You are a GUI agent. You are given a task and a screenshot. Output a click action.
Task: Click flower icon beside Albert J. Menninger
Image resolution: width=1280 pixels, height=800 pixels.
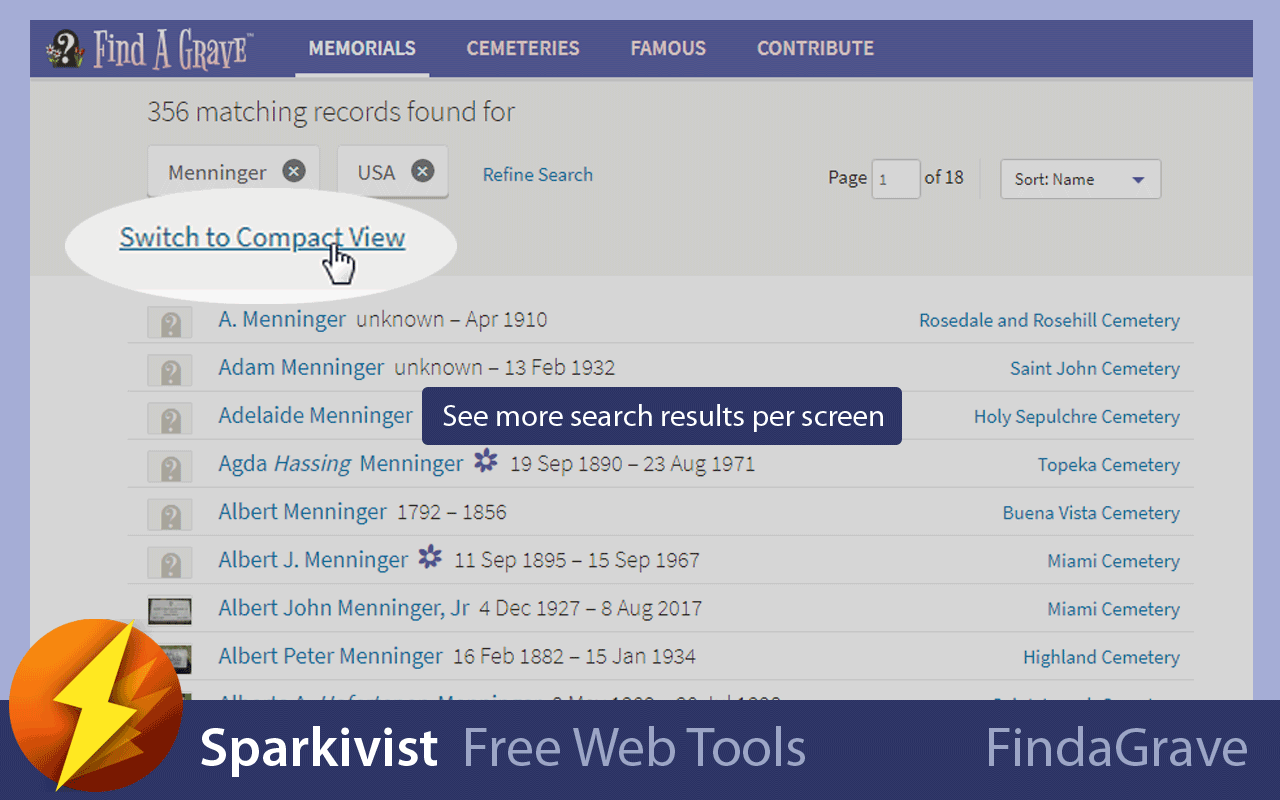coord(430,558)
